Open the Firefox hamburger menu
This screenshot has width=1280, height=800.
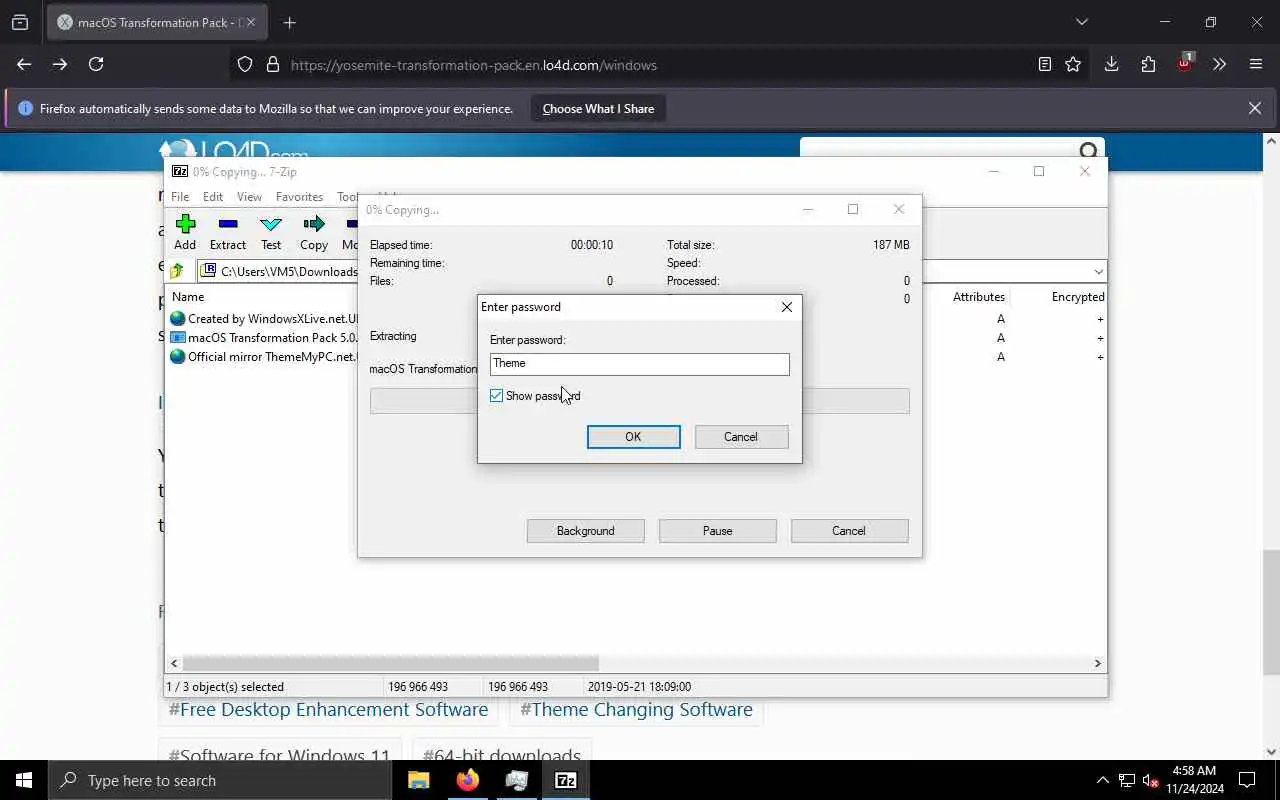tap(1256, 64)
